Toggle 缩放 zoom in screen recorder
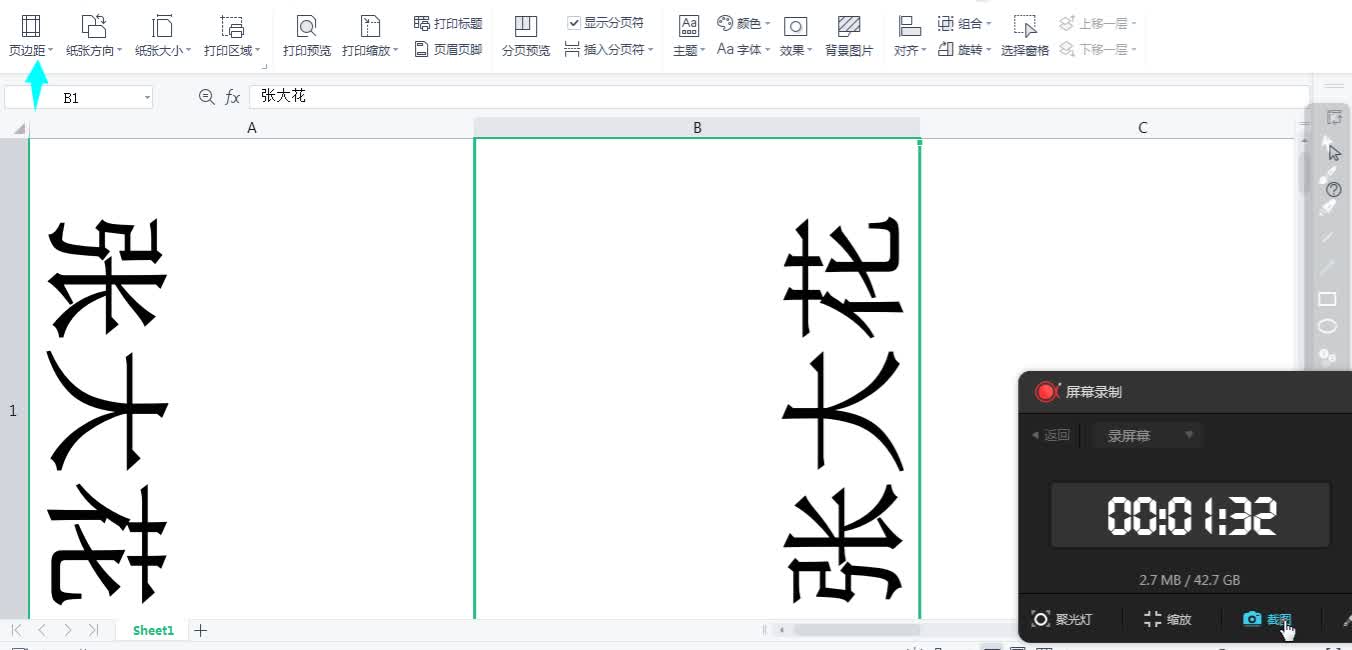The image size is (1352, 650). (1168, 619)
